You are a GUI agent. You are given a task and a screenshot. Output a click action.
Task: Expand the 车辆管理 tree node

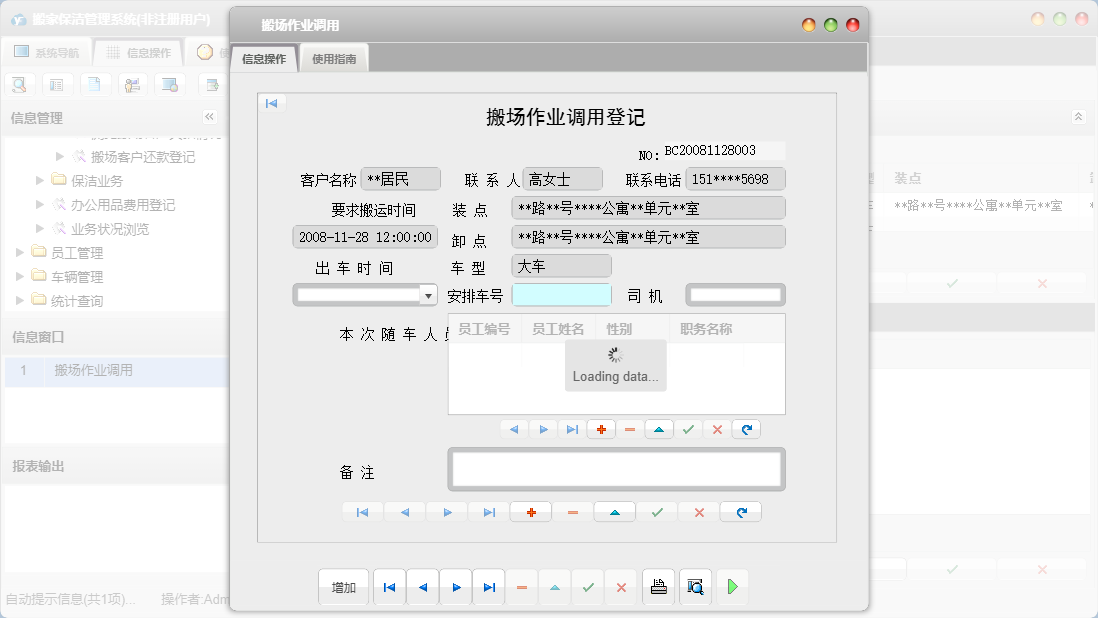click(20, 277)
